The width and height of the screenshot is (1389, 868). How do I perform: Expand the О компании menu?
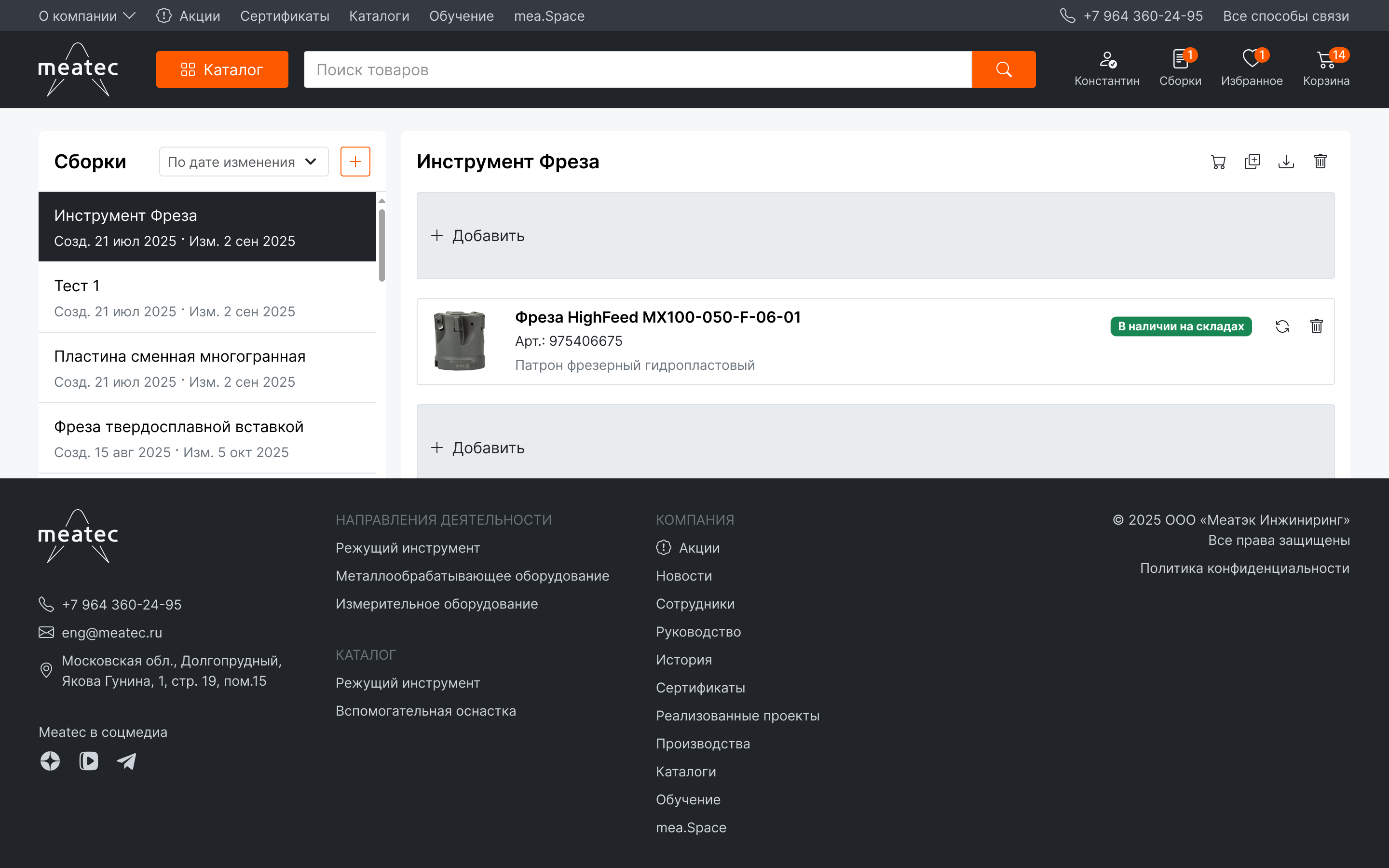pos(87,16)
